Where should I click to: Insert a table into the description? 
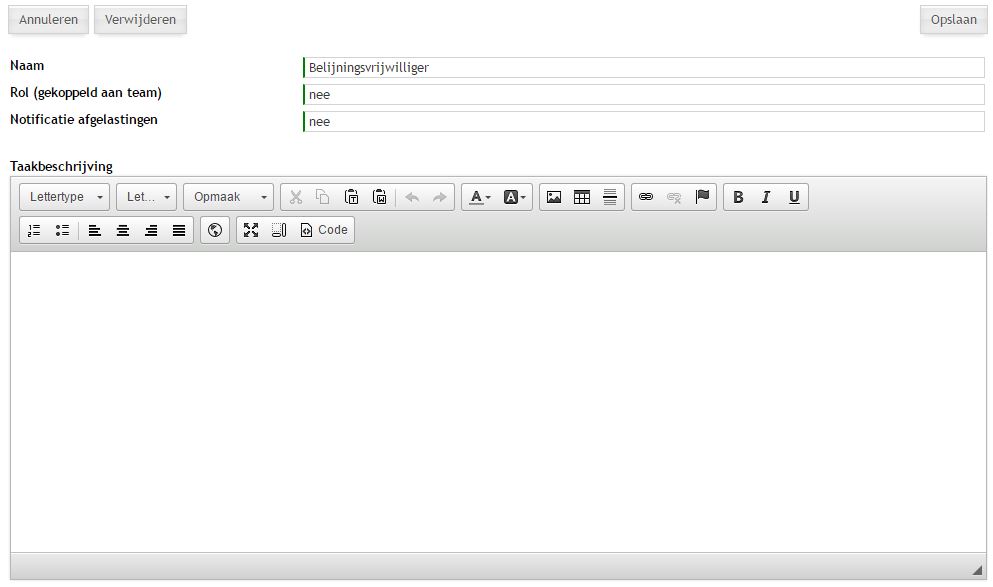582,197
